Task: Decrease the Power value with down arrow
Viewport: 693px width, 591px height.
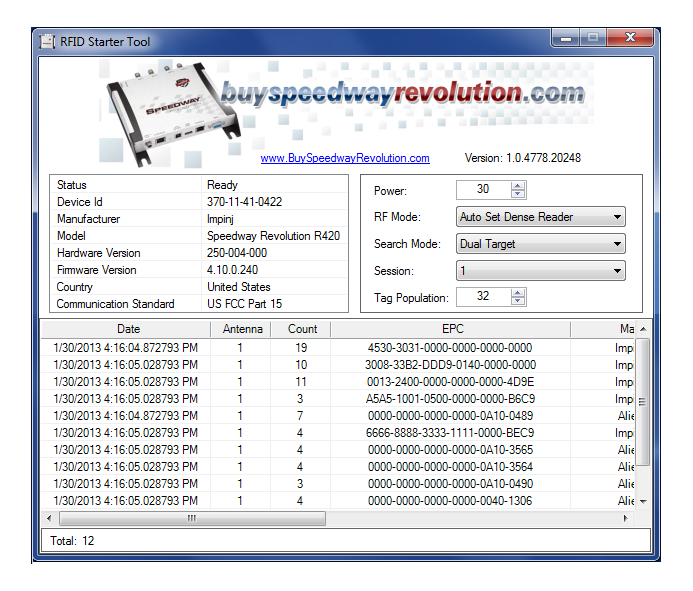Action: pos(518,194)
